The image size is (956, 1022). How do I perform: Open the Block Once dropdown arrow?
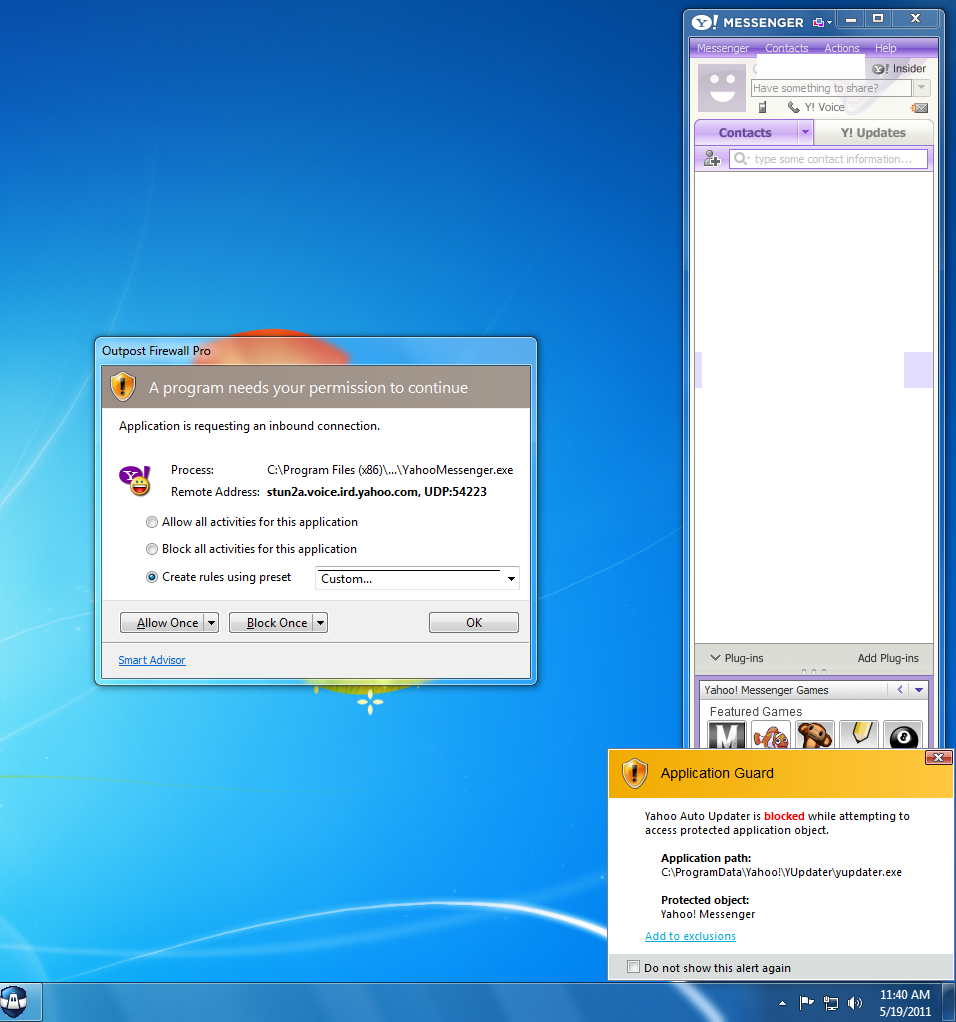coord(320,623)
